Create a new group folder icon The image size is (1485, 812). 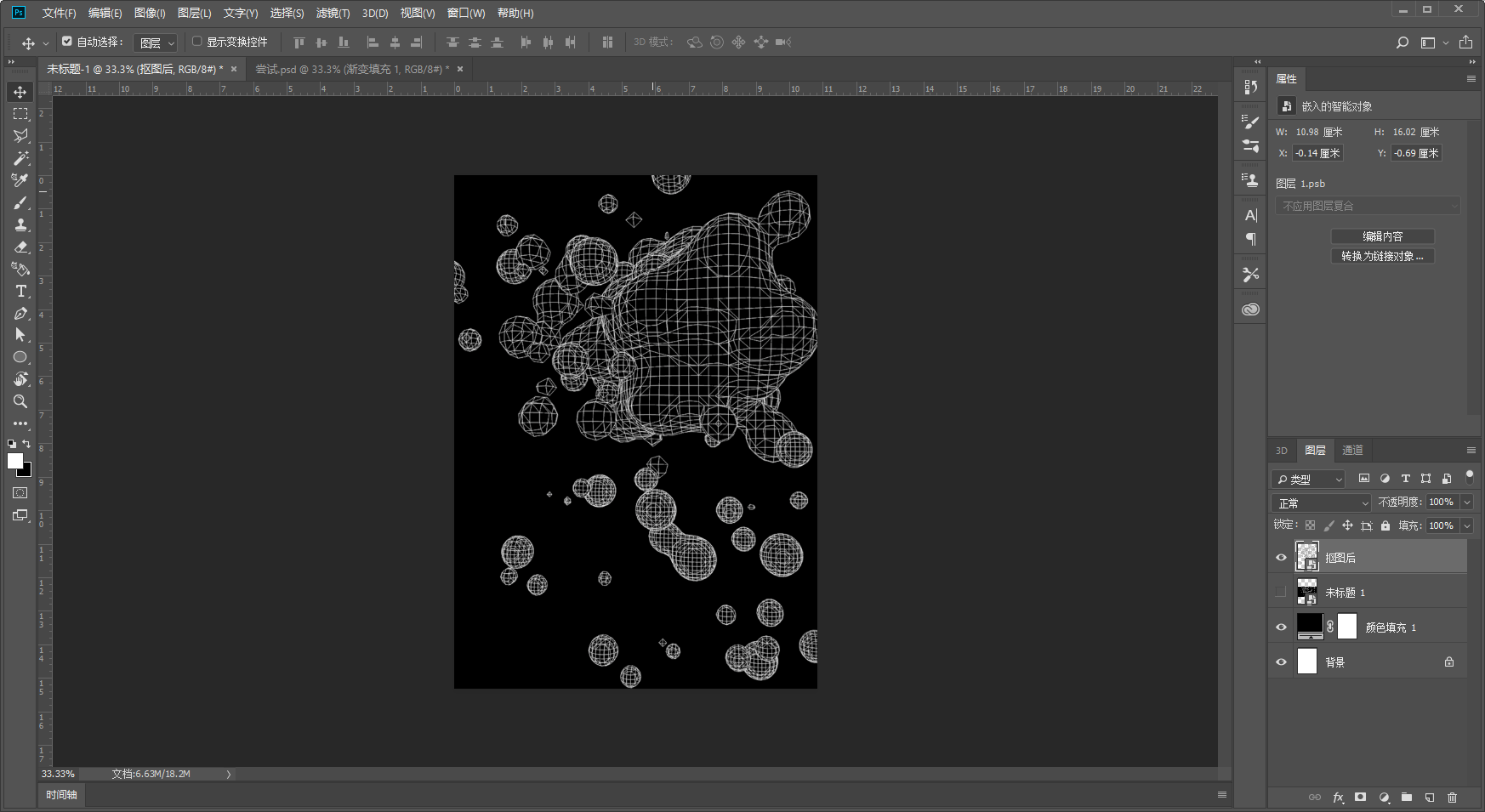(x=1407, y=798)
